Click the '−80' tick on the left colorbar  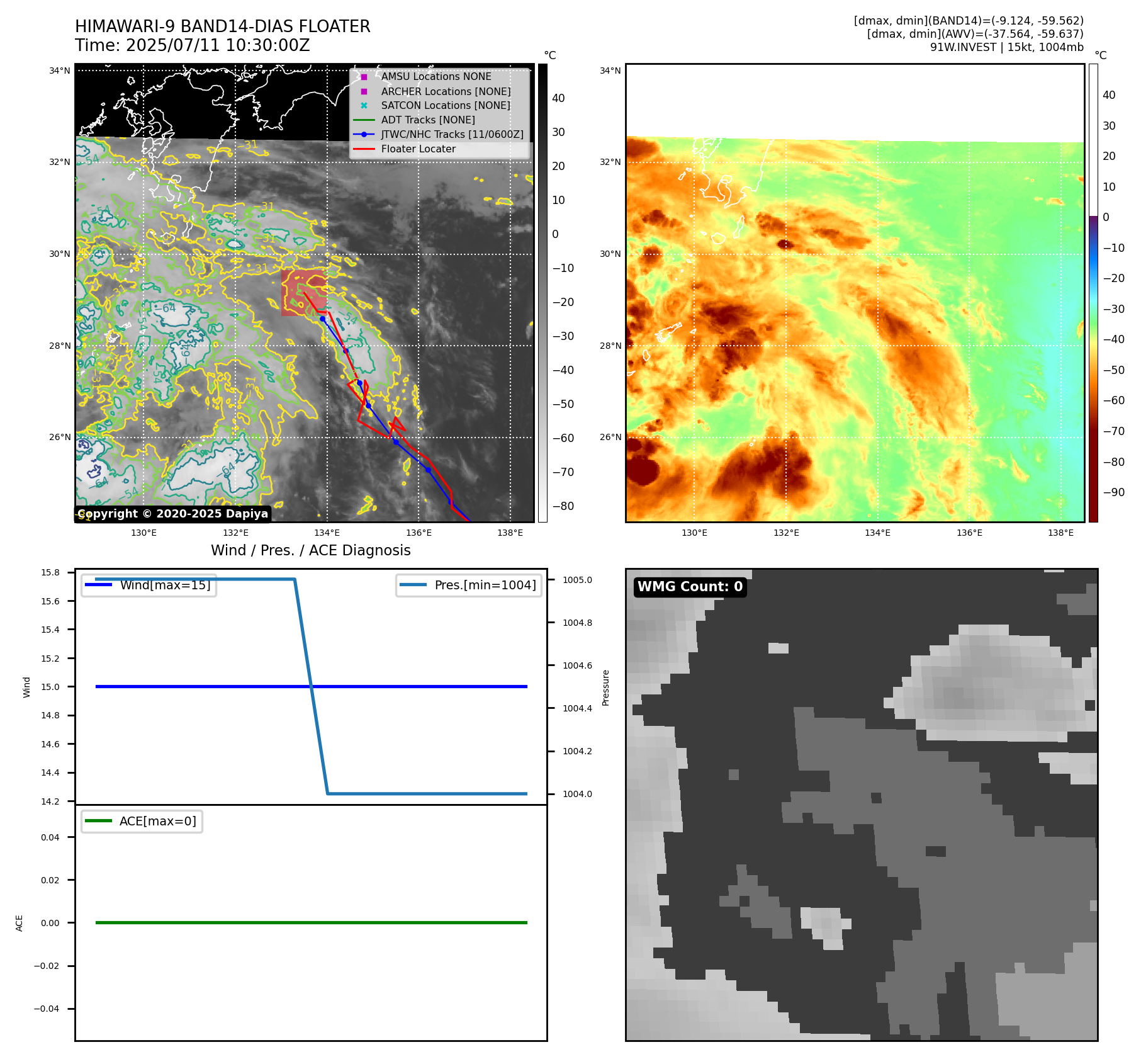[x=563, y=506]
